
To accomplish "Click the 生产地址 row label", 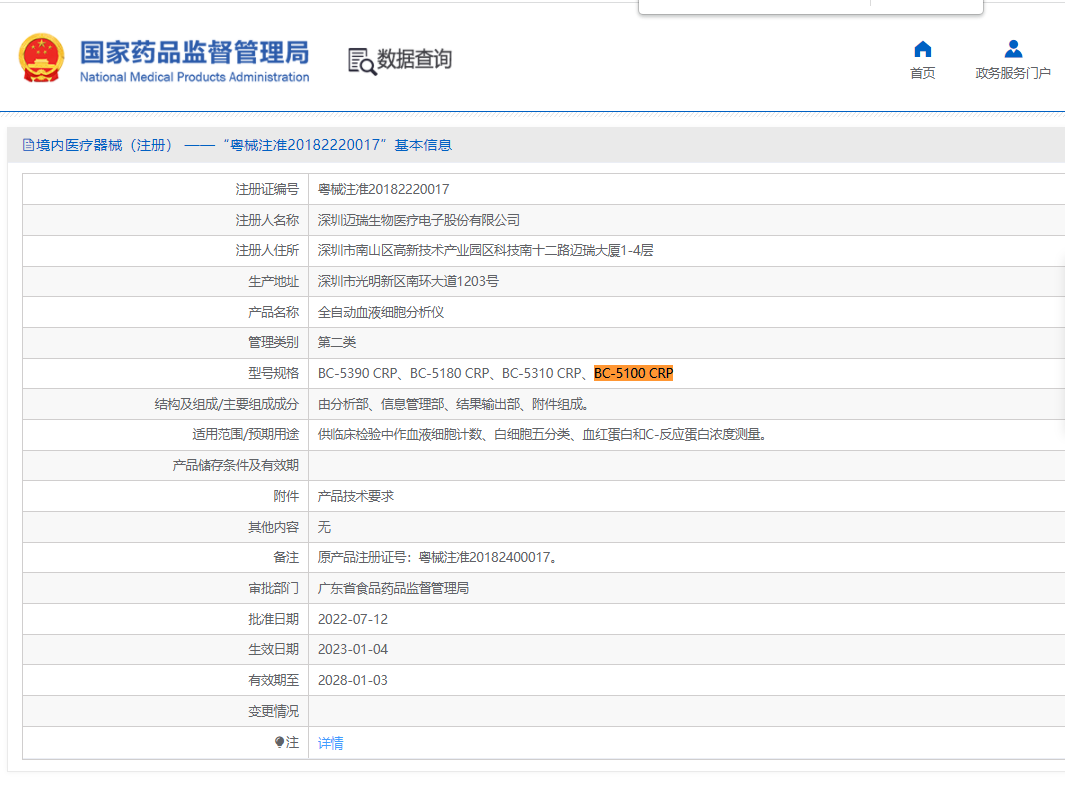I will coord(273,281).
